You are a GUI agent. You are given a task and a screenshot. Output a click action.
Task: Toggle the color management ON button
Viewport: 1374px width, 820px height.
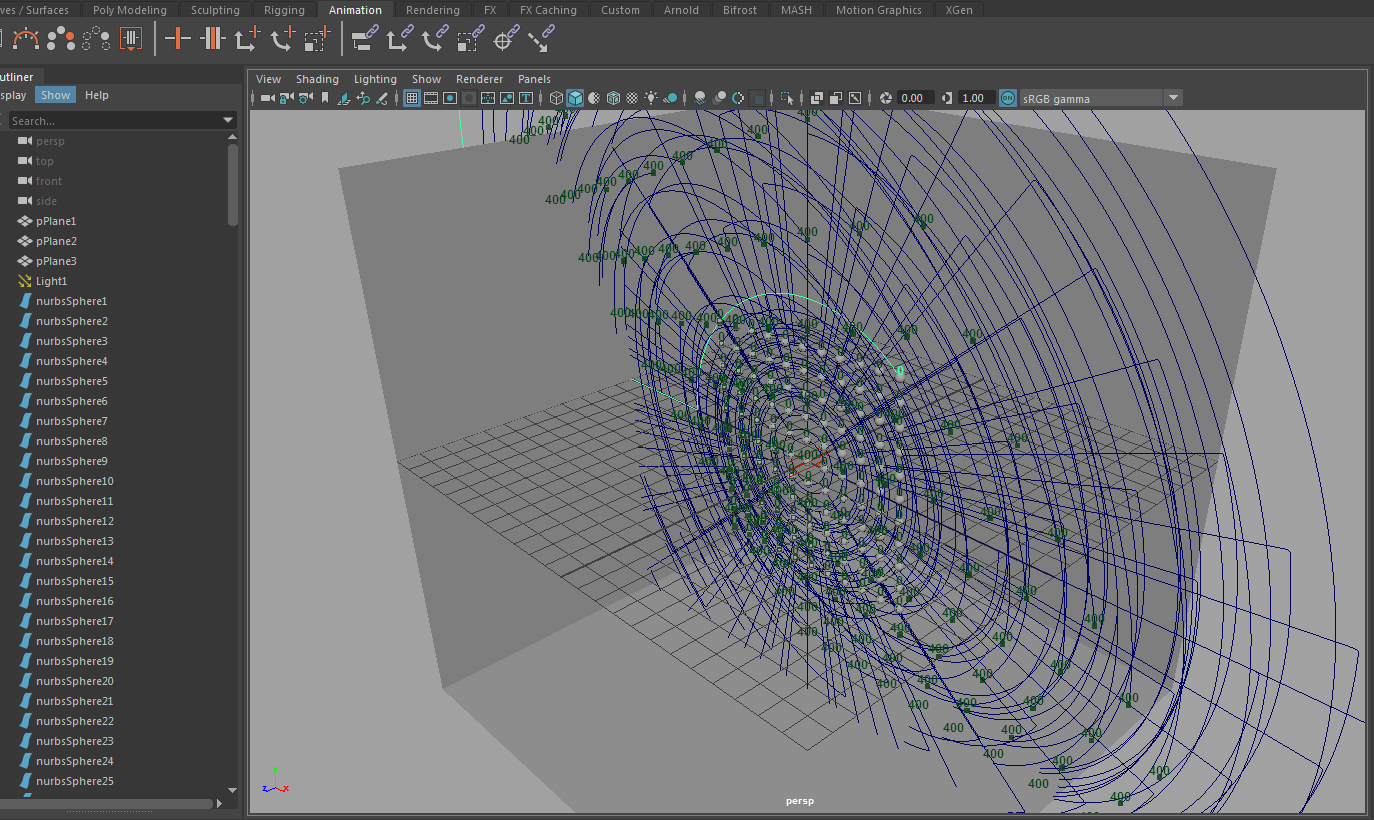pyautogui.click(x=1007, y=98)
